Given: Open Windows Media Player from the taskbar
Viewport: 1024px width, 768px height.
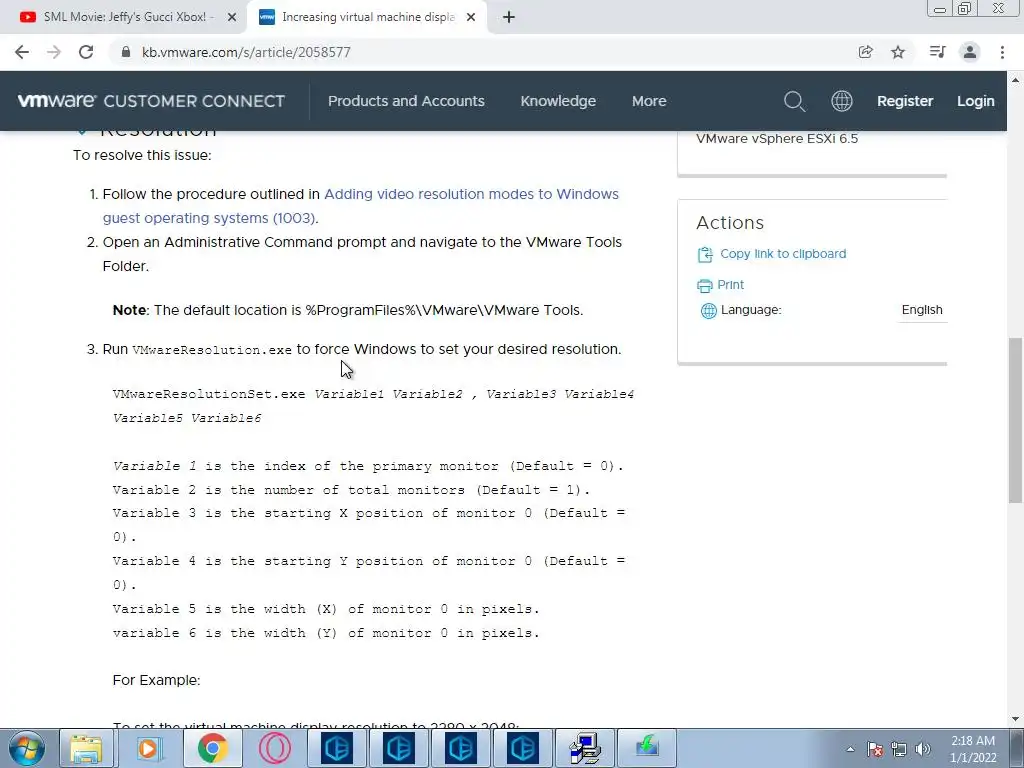Looking at the screenshot, I should click(149, 748).
